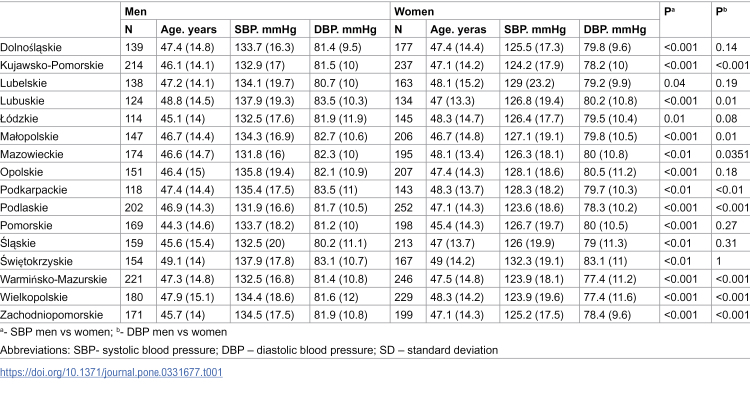Click the Women column group header
Screen dimensions: 750x405
click(414, 11)
